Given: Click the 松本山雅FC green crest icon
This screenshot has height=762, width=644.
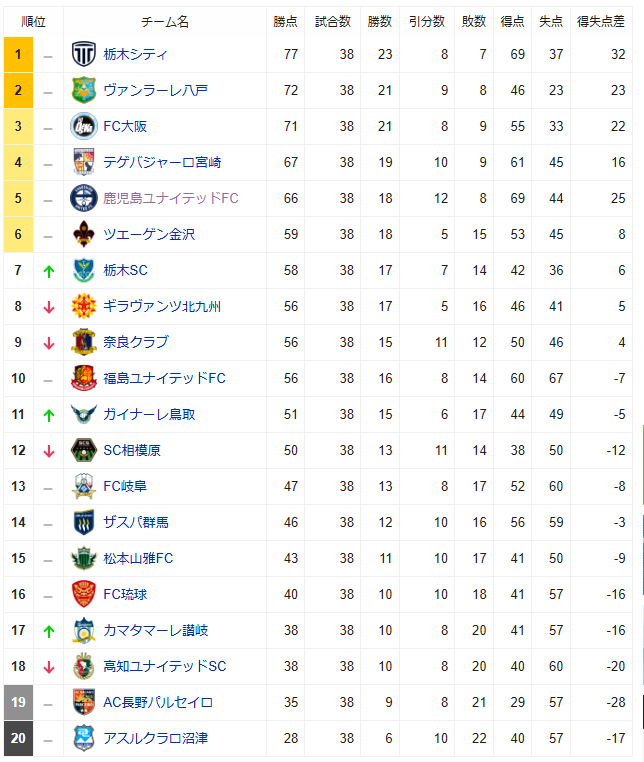Looking at the screenshot, I should click(83, 558).
